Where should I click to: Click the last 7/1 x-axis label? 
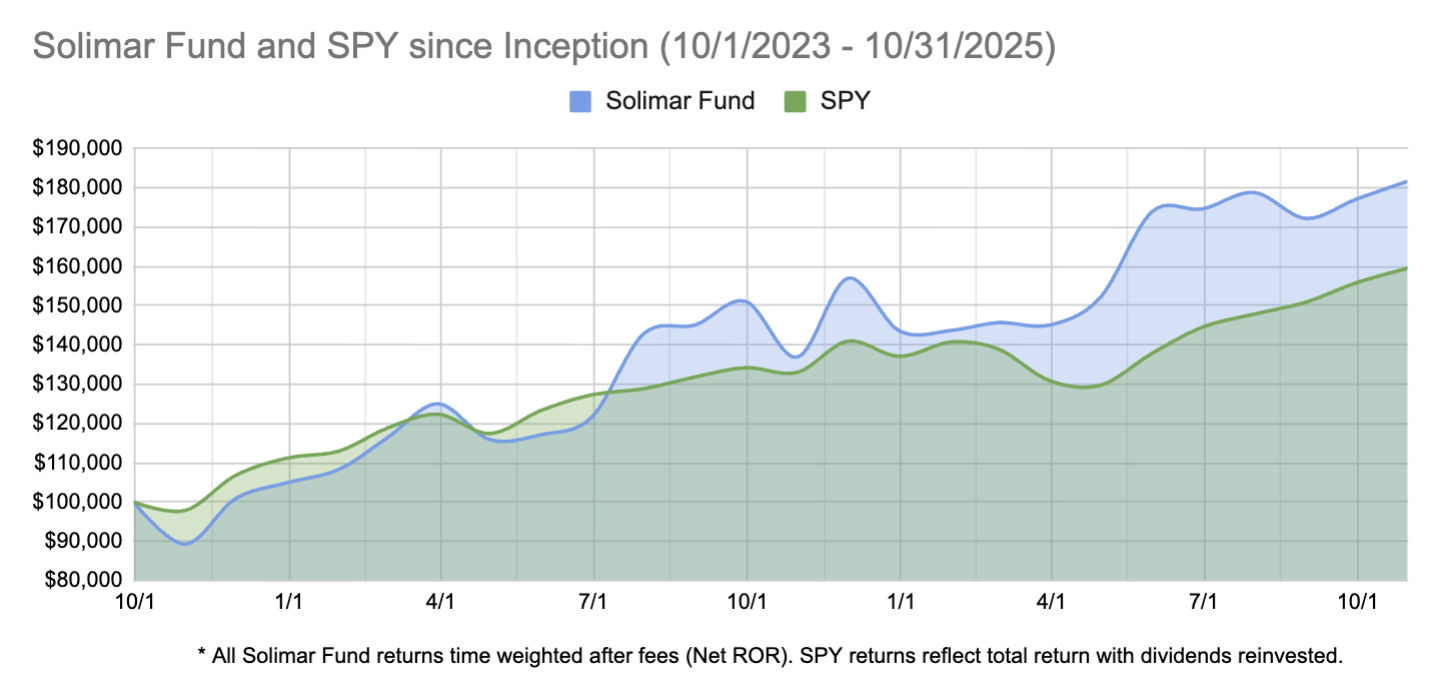1204,603
